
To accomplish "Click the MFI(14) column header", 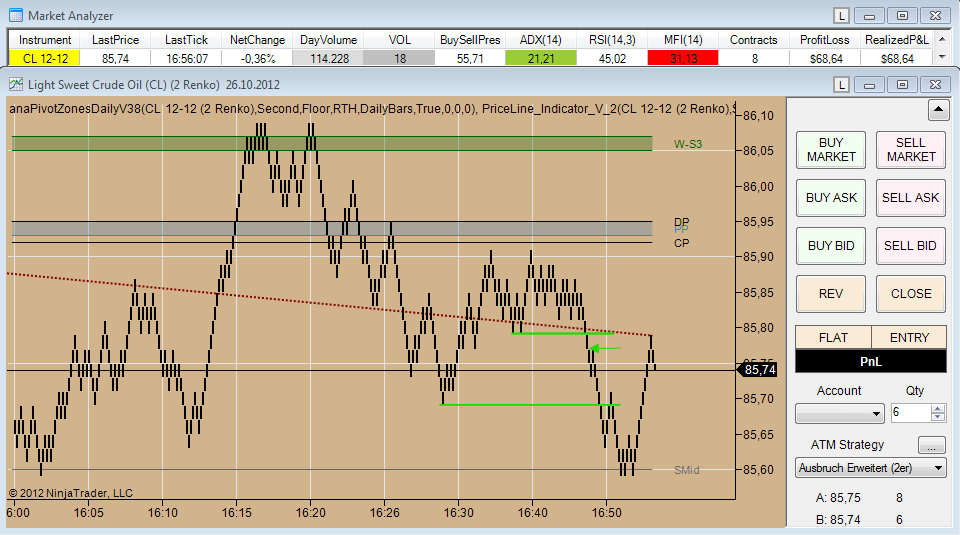I will coord(683,40).
